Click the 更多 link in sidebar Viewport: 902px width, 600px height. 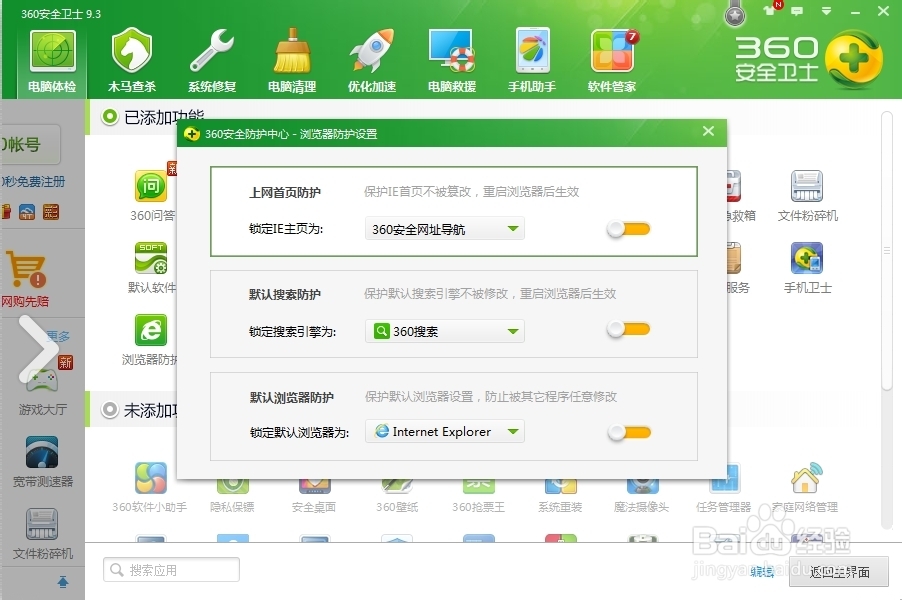click(59, 335)
